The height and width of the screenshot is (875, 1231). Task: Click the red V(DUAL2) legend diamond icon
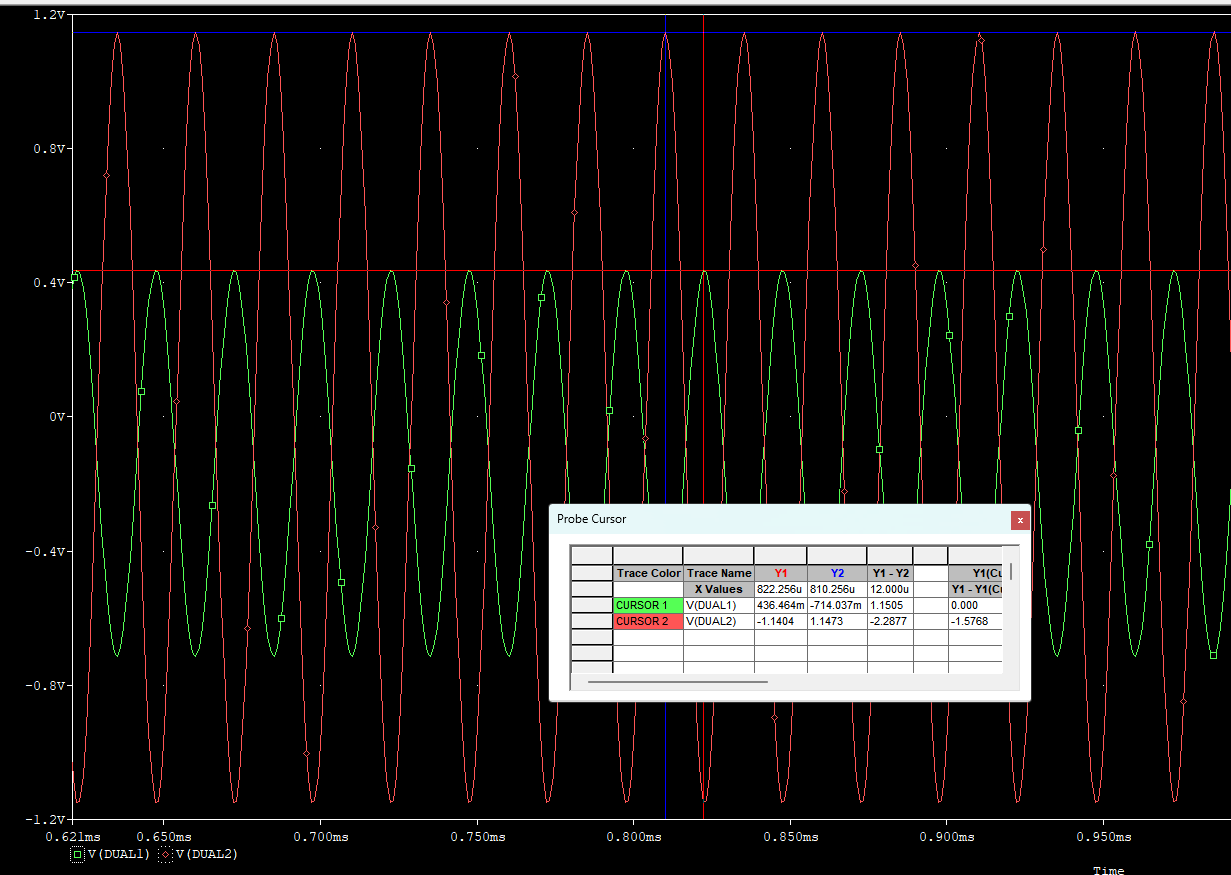[166, 854]
